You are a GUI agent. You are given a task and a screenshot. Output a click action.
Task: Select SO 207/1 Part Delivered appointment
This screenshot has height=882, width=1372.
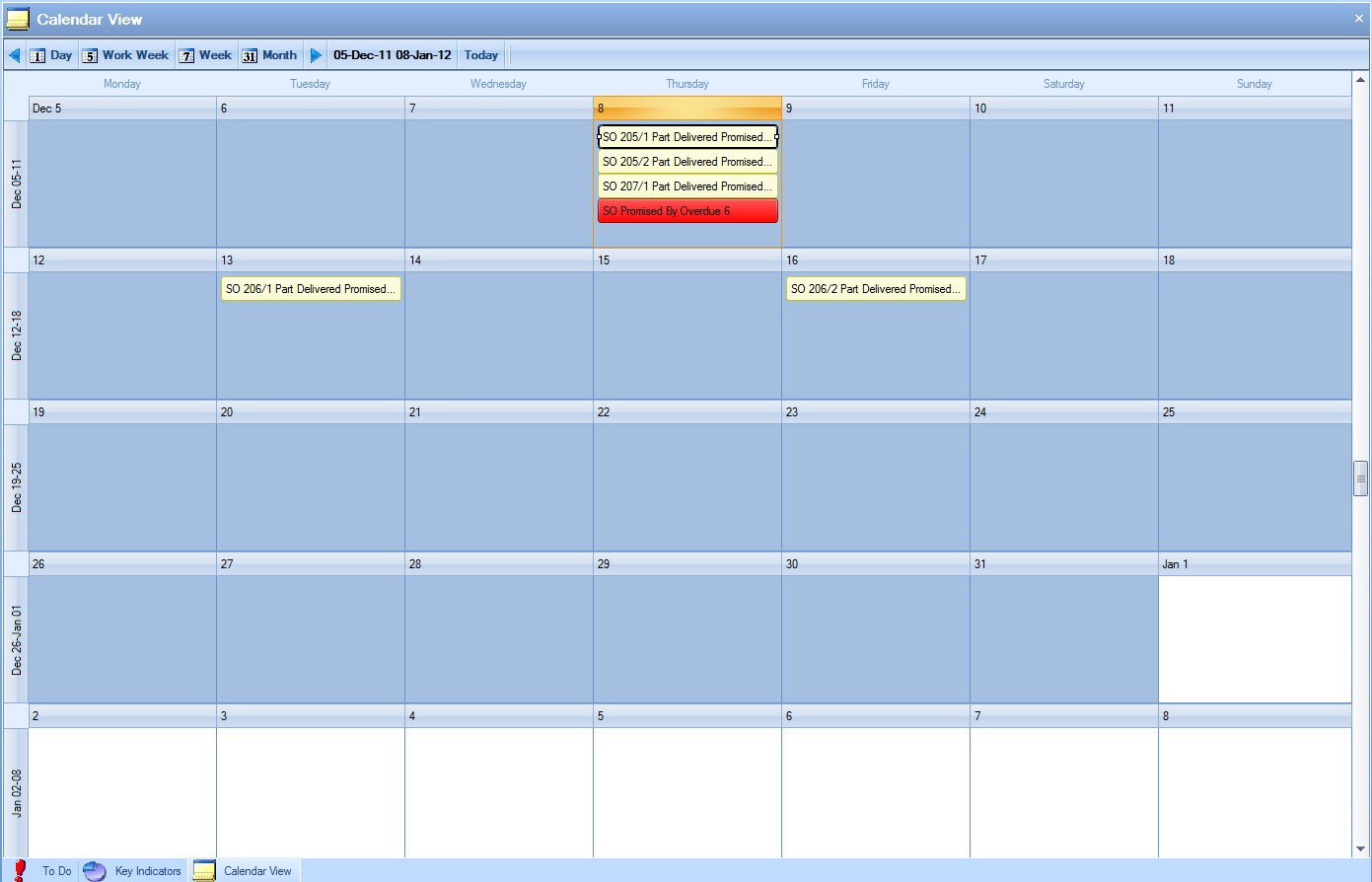pos(687,186)
